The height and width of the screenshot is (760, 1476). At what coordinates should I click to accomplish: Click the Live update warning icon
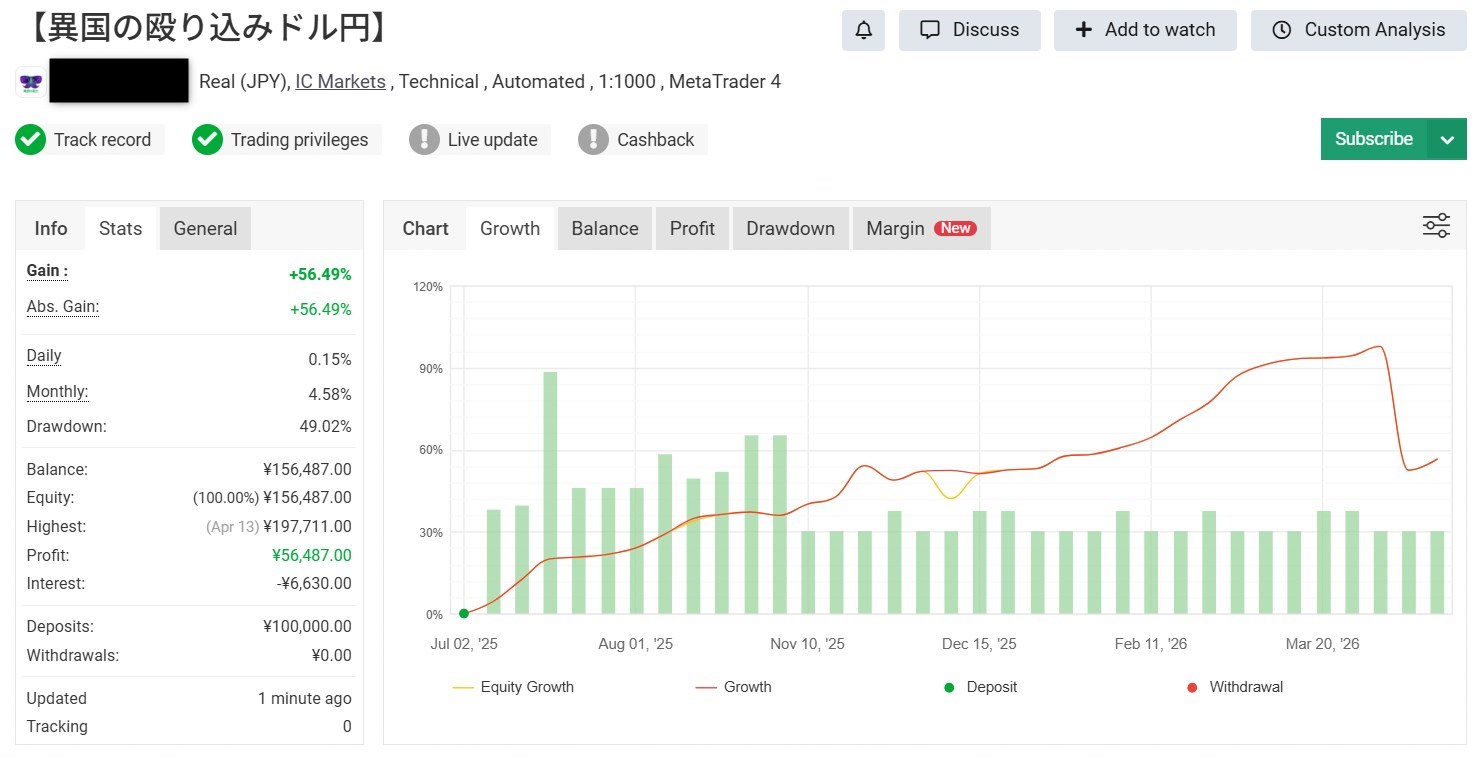coord(424,140)
